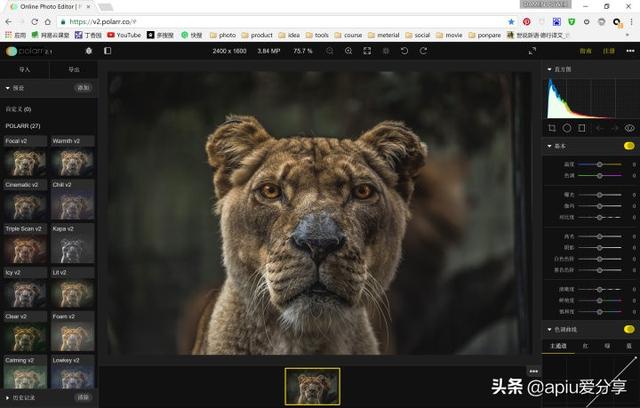
Task: Toggle the yellow switch for basic adjustments
Action: pyautogui.click(x=629, y=146)
